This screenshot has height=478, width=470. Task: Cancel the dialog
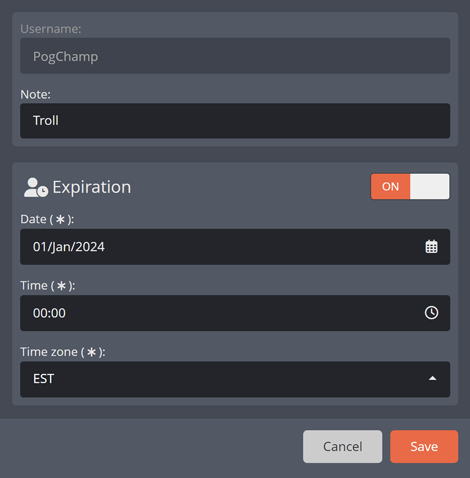(342, 446)
